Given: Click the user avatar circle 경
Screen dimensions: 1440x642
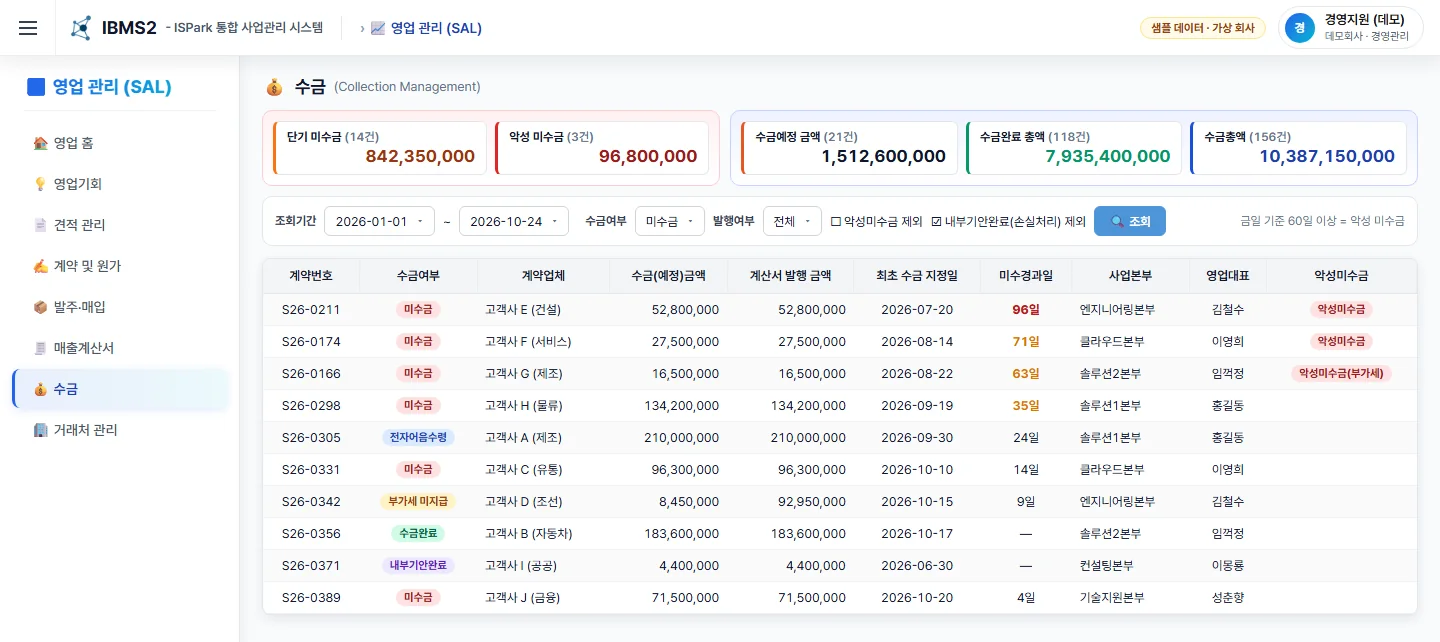Looking at the screenshot, I should point(1299,28).
